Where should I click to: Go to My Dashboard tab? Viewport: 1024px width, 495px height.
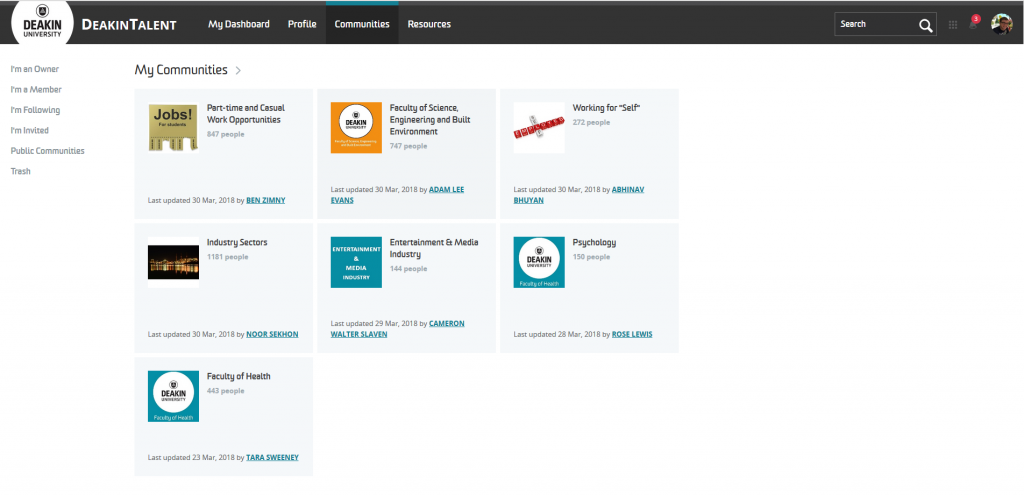[x=238, y=24]
